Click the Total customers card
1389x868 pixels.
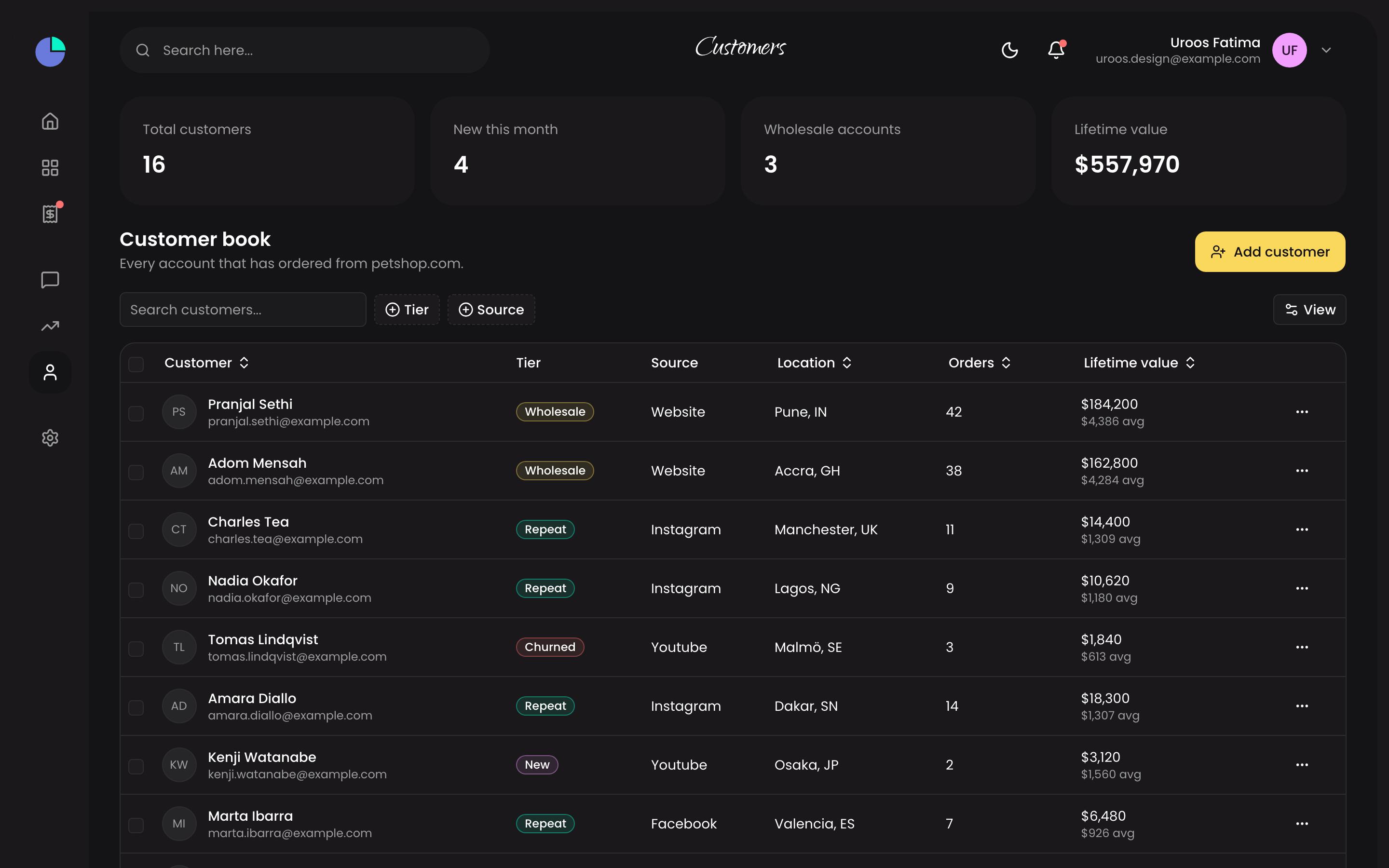(268, 150)
